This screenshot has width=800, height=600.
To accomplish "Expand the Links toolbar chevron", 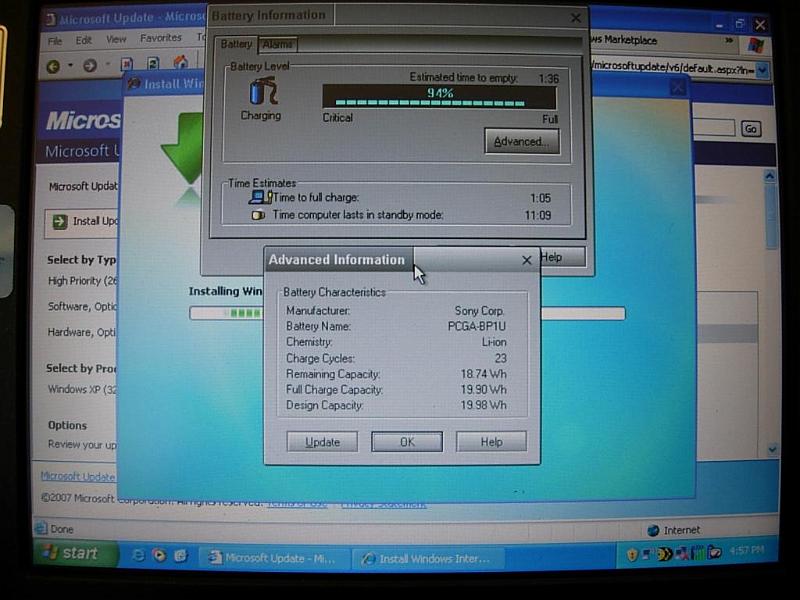I will click(x=729, y=40).
